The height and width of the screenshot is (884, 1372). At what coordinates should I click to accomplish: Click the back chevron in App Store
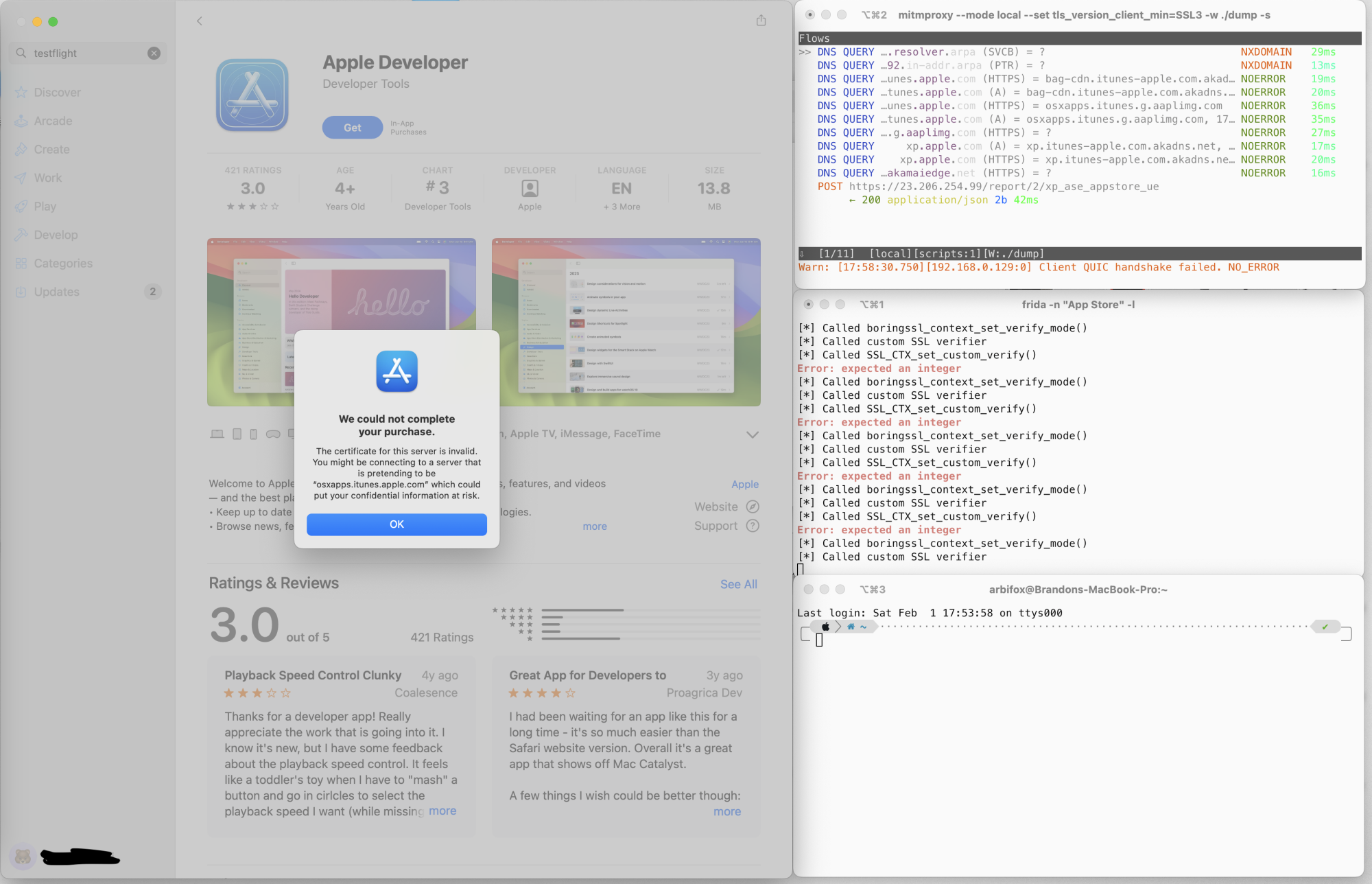200,21
